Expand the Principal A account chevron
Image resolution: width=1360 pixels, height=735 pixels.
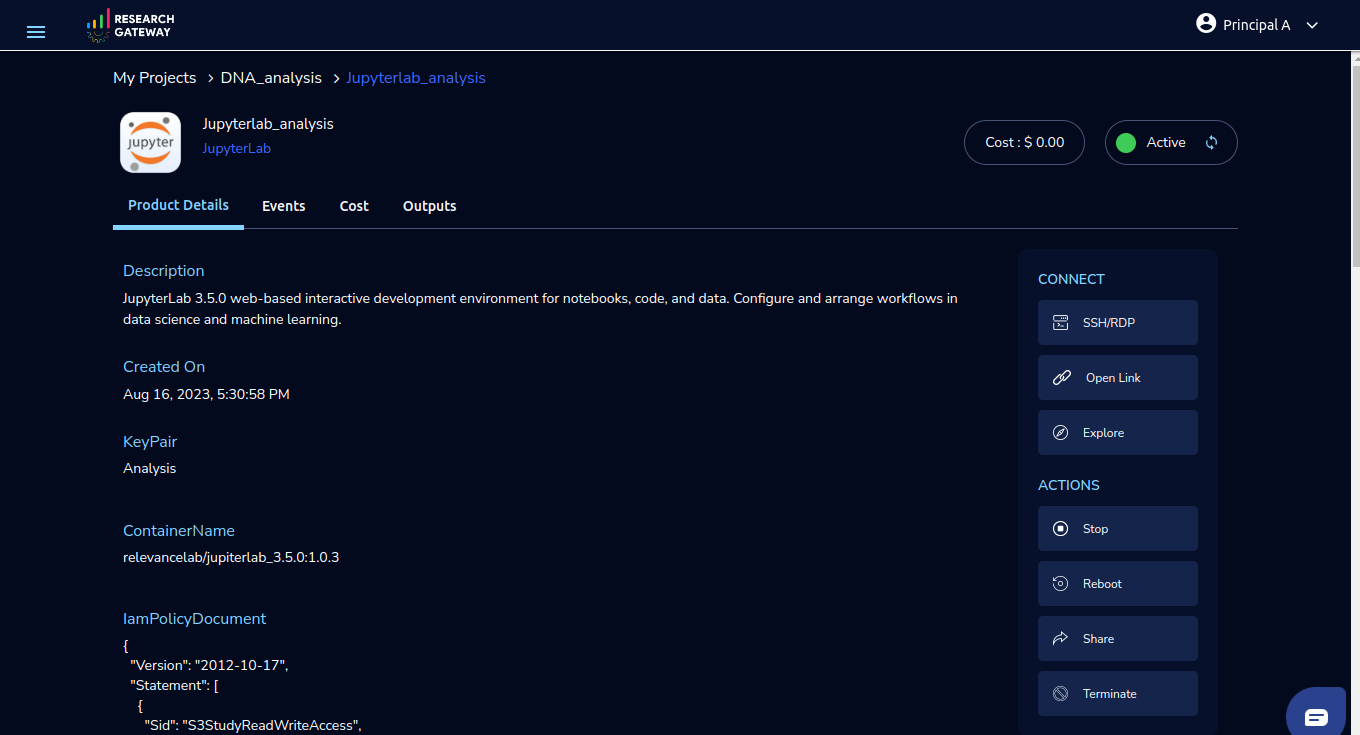[x=1313, y=25]
